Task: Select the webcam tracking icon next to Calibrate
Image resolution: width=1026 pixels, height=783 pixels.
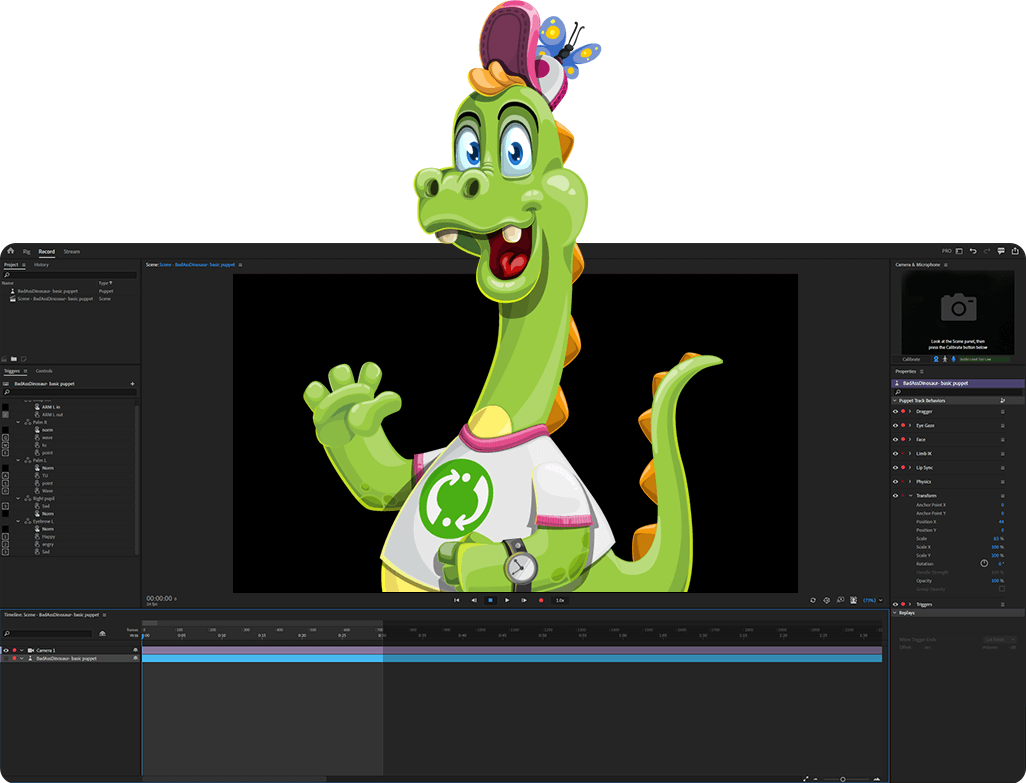Action: [936, 359]
